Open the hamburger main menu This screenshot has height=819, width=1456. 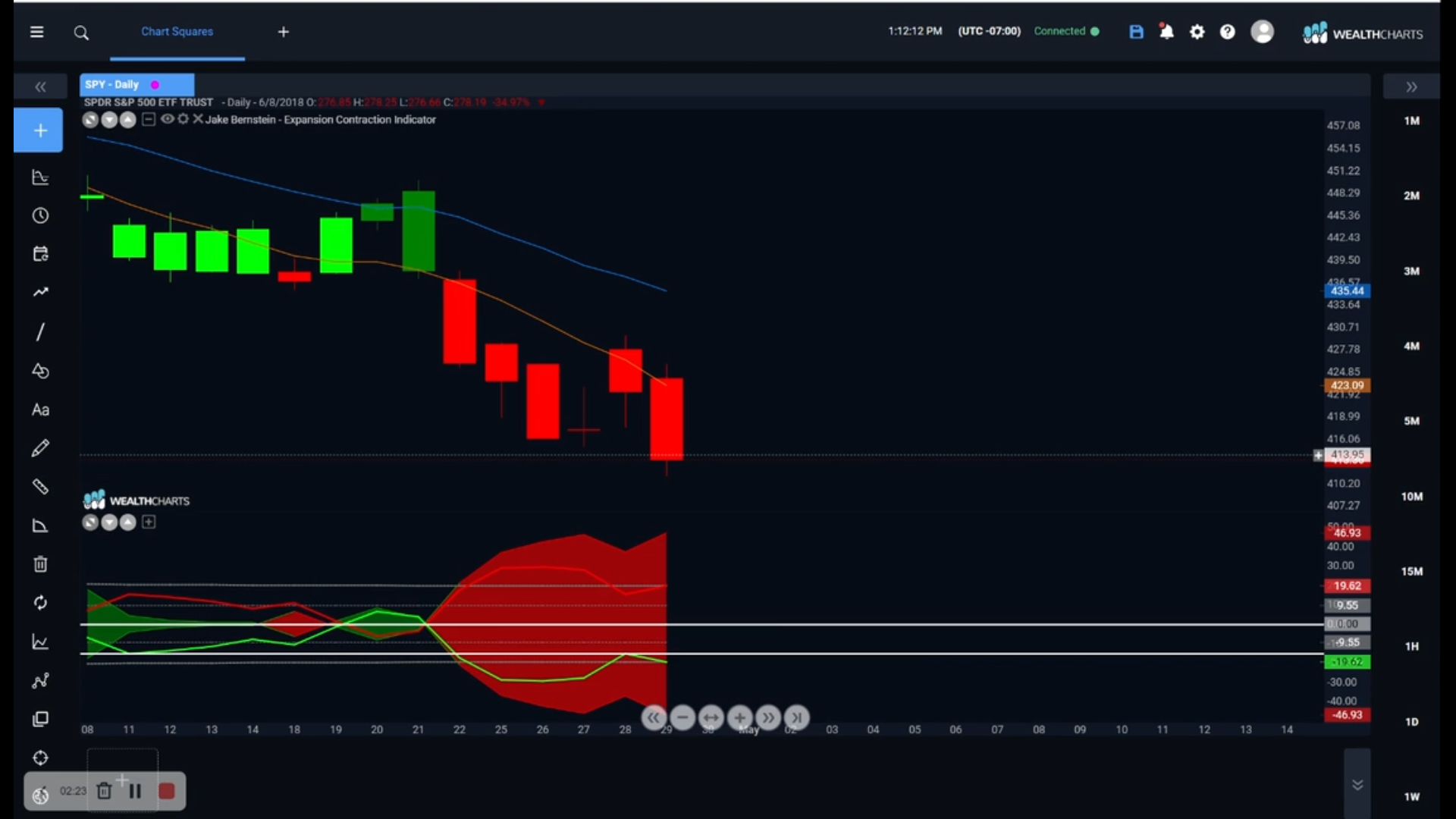click(x=36, y=32)
